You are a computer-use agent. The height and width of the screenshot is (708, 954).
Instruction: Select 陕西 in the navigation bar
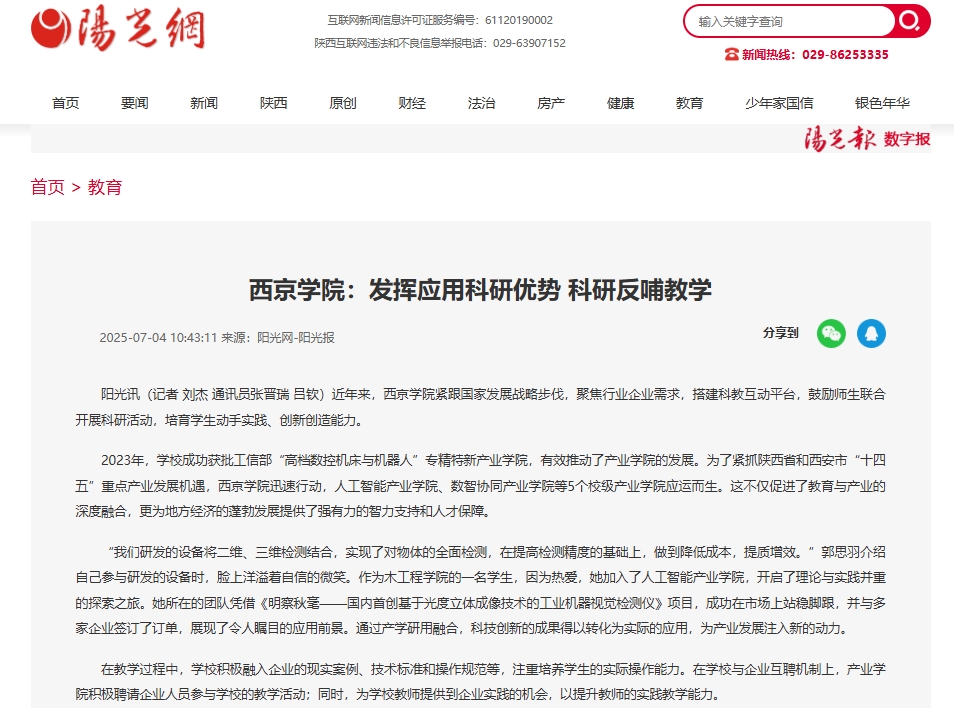coord(273,103)
